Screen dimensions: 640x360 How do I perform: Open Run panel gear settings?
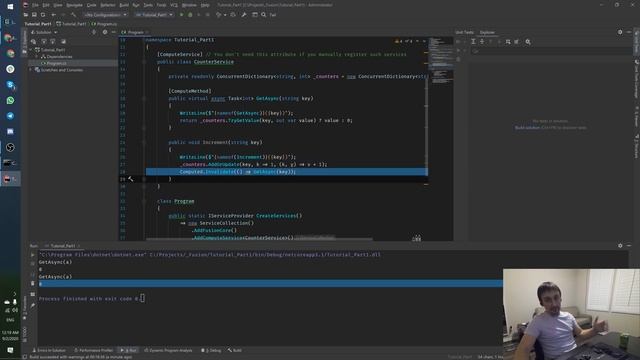tap(620, 246)
